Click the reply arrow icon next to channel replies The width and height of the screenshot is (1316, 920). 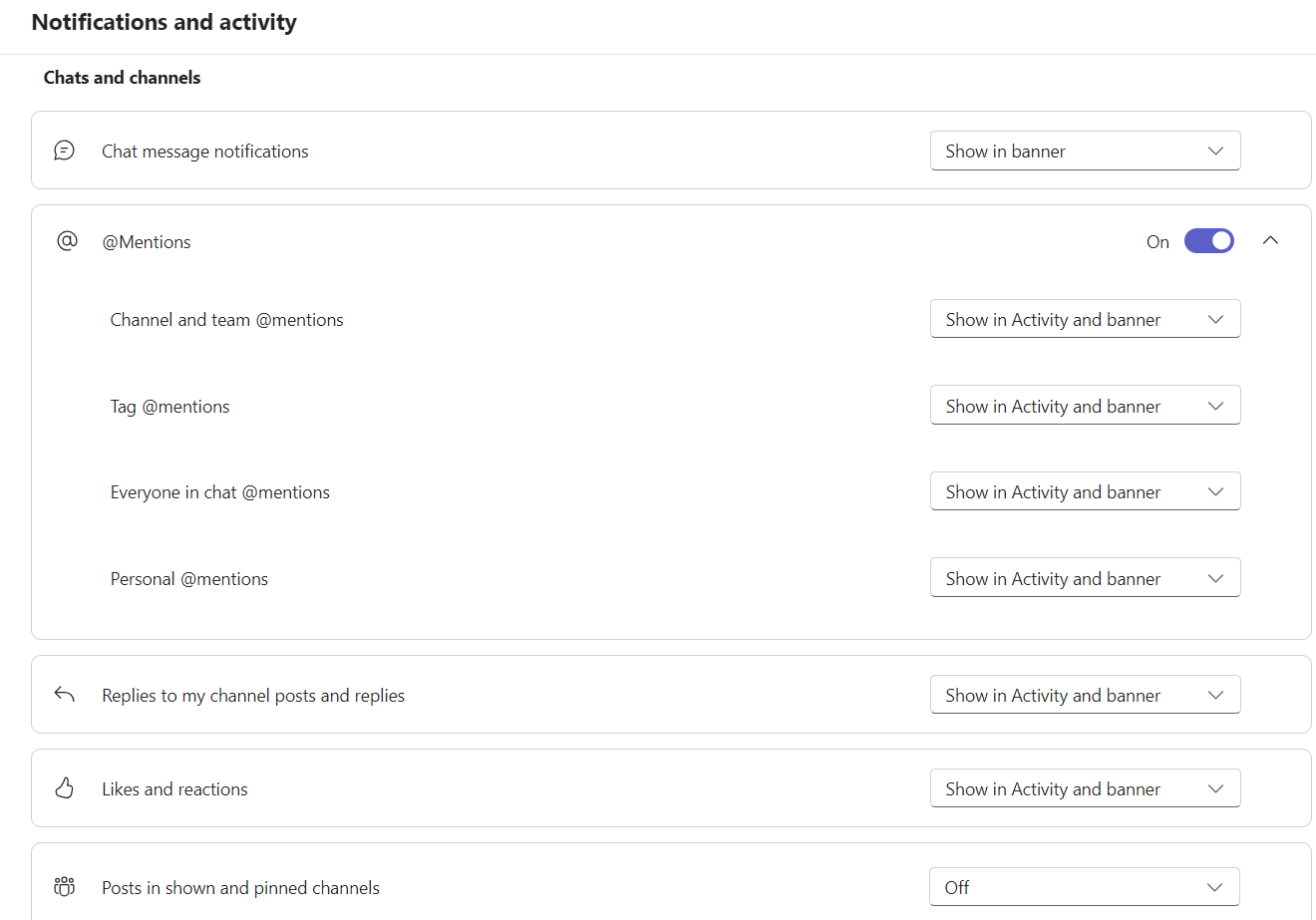[64, 693]
